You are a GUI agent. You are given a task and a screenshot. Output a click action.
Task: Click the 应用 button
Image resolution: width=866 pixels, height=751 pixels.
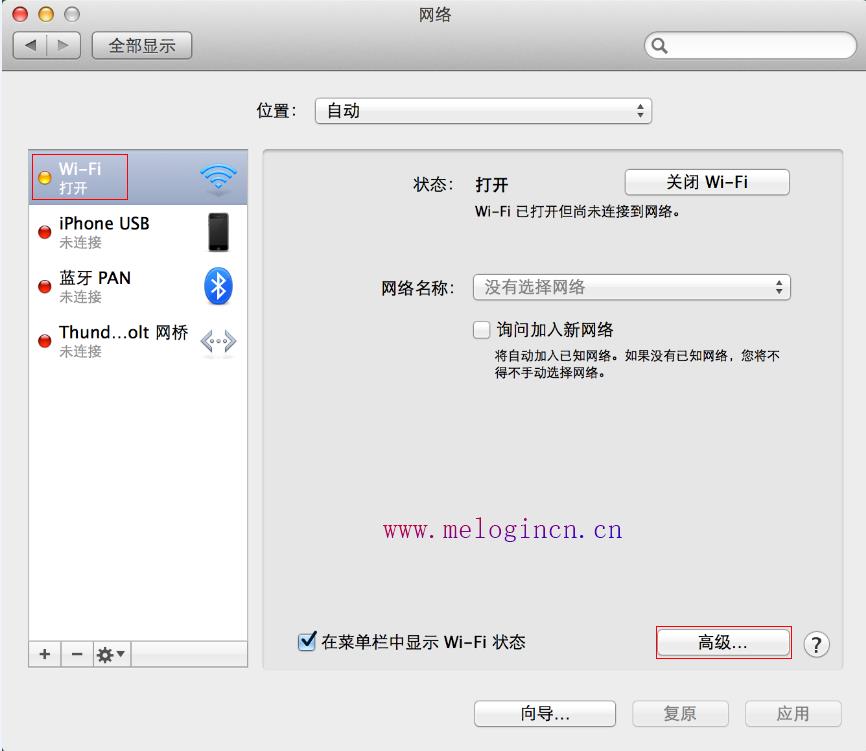(x=793, y=714)
